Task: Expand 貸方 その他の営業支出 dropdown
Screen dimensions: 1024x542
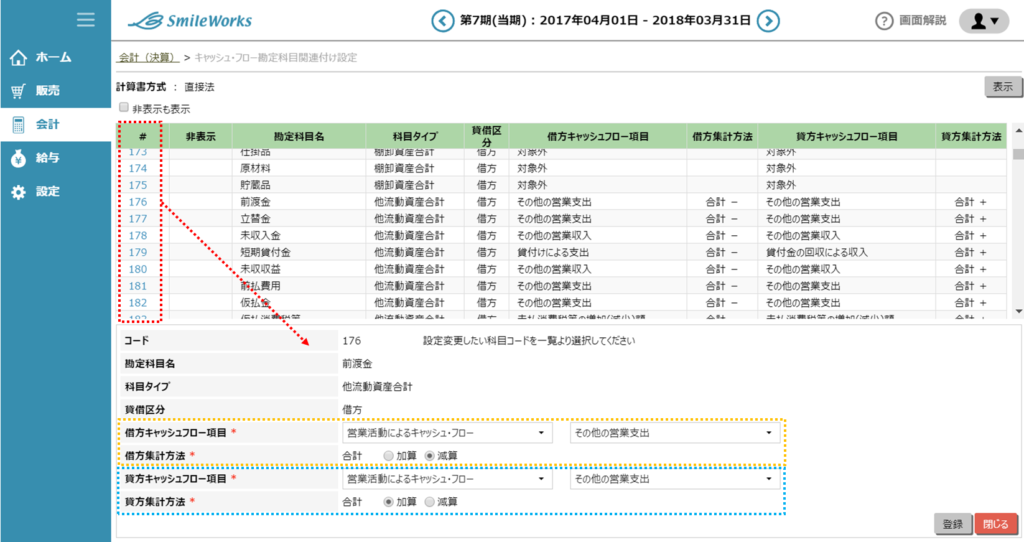Action: point(674,480)
